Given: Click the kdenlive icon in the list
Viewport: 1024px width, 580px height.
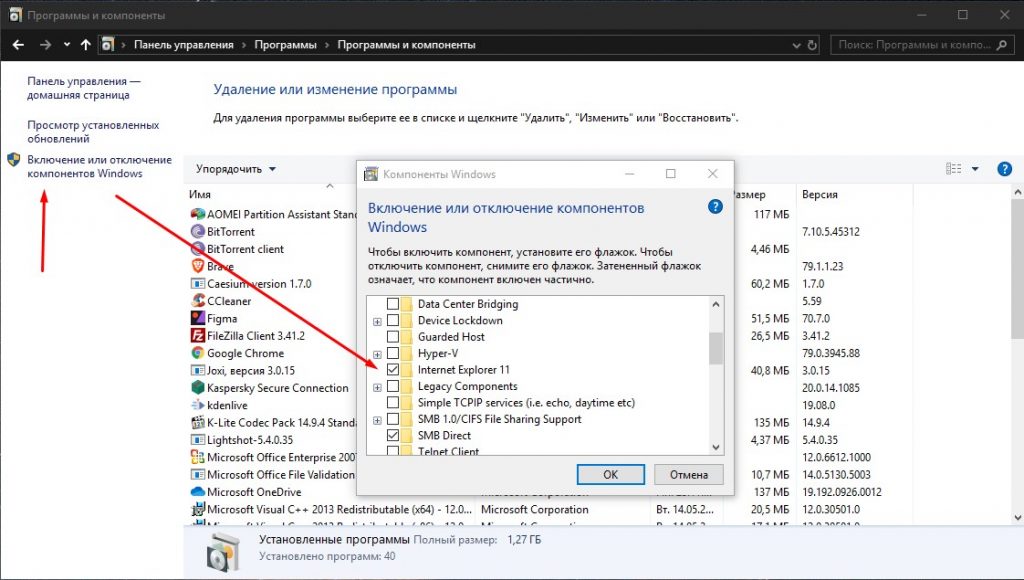Looking at the screenshot, I should (197, 405).
